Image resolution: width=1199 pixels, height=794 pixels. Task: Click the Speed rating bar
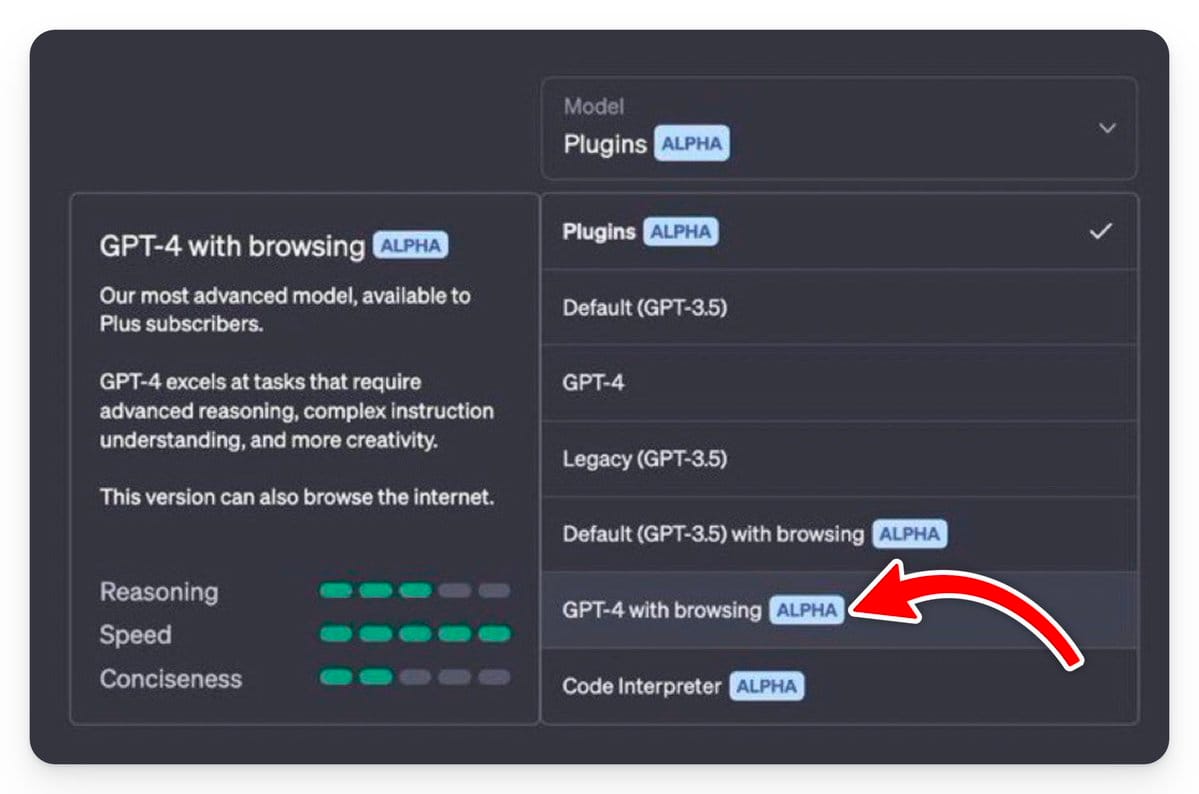tap(414, 634)
